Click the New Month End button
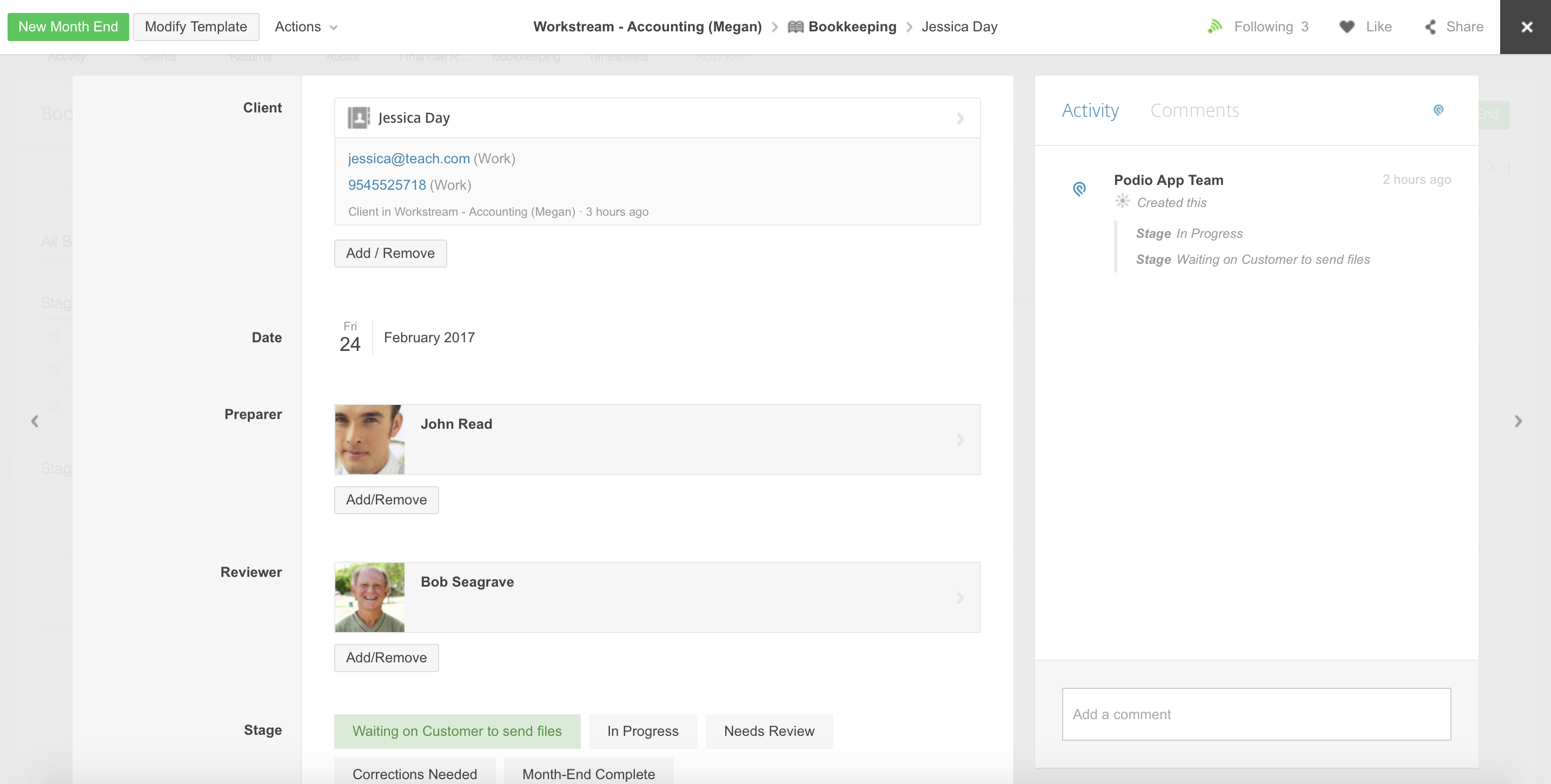 coord(68,26)
